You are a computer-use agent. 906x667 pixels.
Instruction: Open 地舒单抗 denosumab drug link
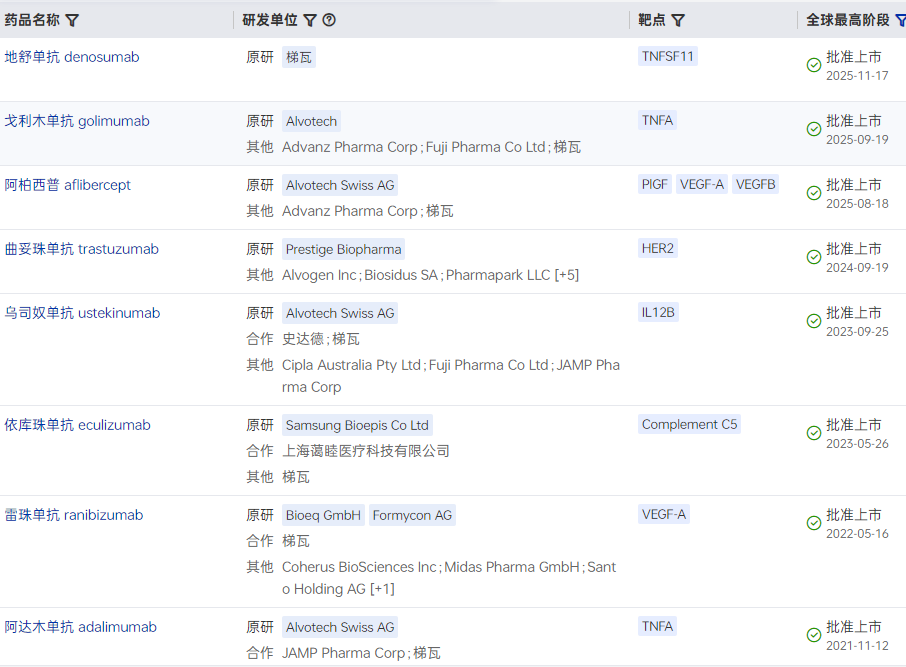click(x=72, y=57)
